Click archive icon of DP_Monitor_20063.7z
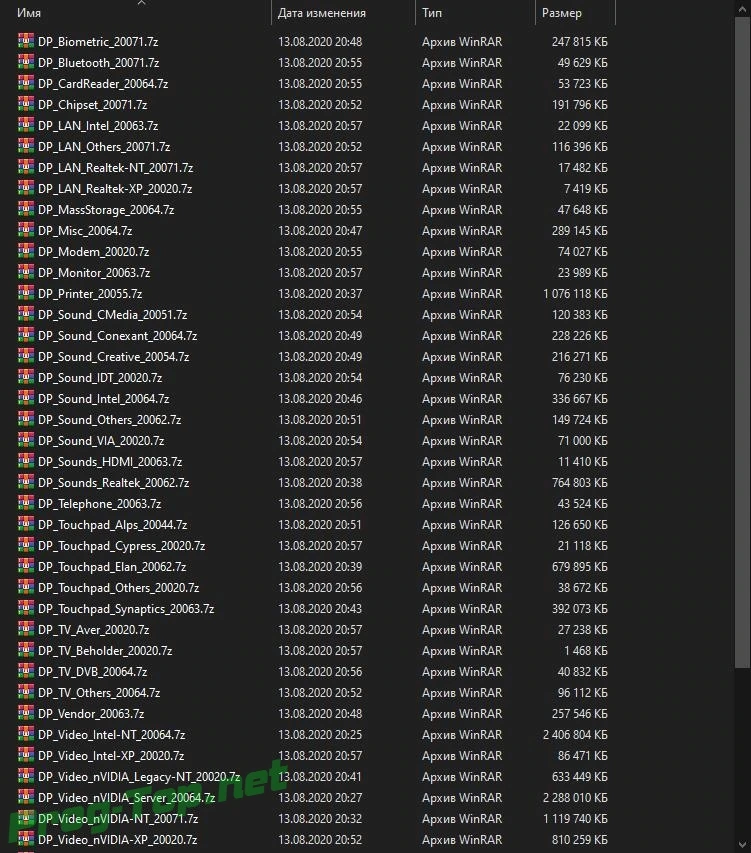Viewport: 751px width, 853px height. click(x=26, y=273)
